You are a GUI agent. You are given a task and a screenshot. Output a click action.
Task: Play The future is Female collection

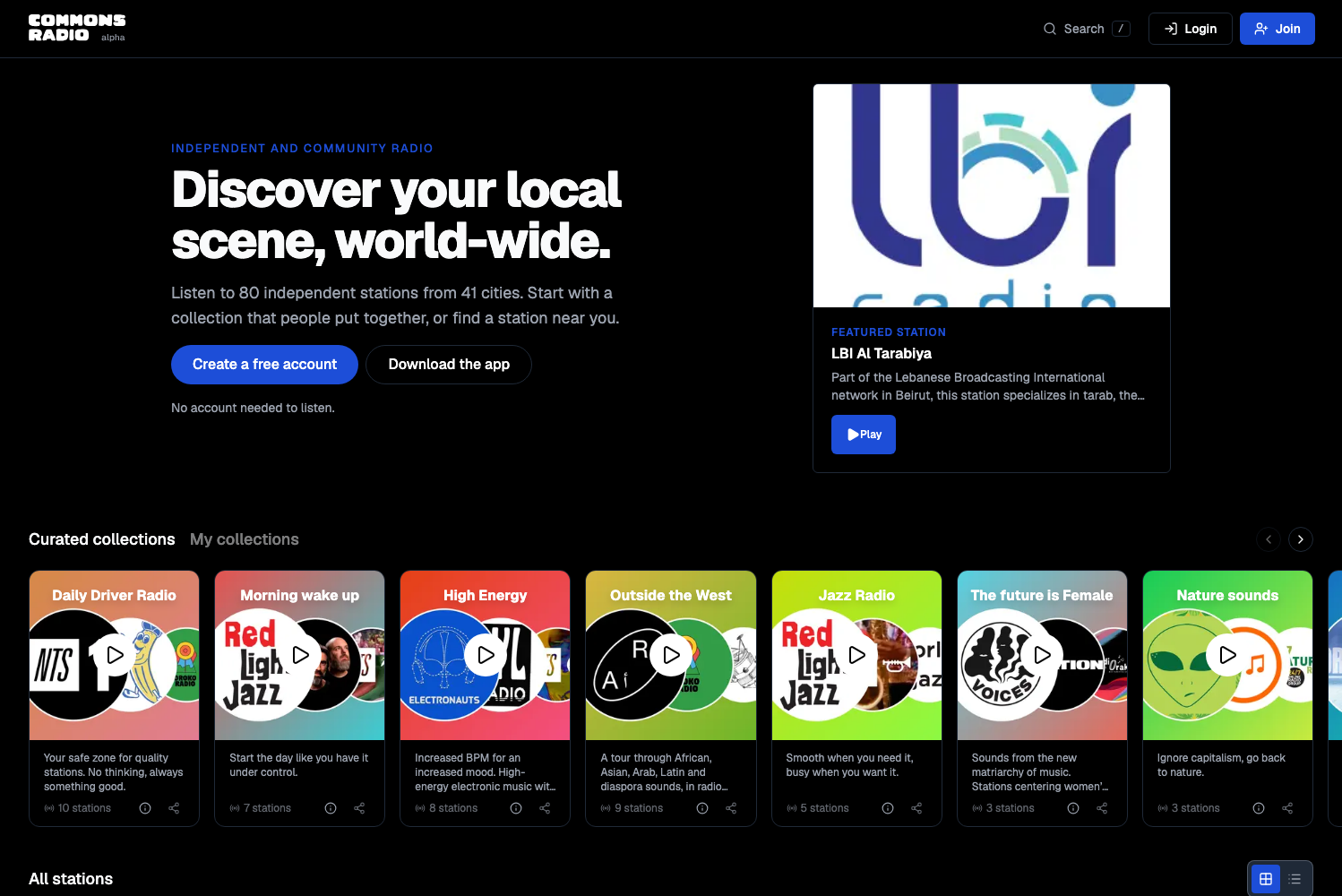[x=1042, y=655]
